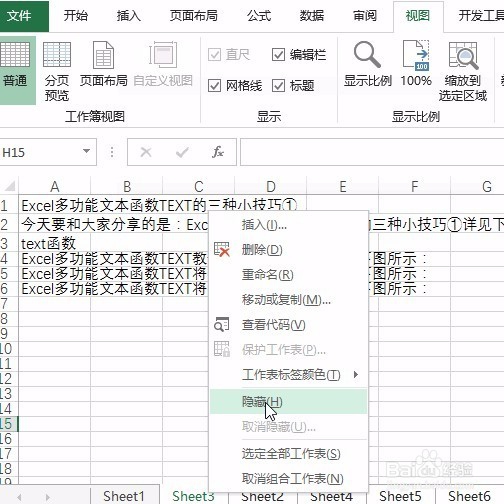
Task: Toggle the 直尺 ruler checkbox
Action: [214, 55]
